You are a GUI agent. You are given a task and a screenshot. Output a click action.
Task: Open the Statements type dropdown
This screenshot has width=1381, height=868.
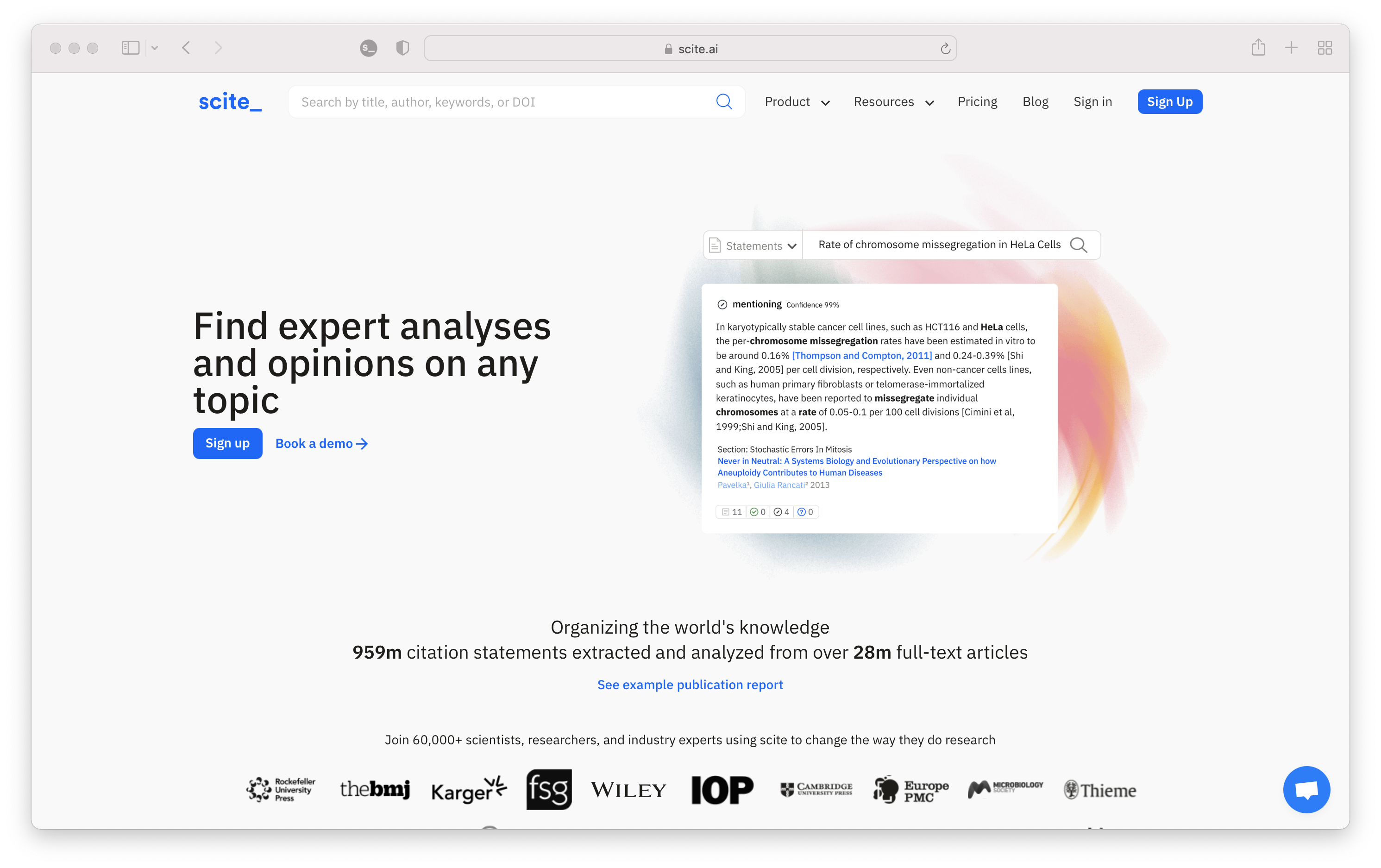pos(753,245)
